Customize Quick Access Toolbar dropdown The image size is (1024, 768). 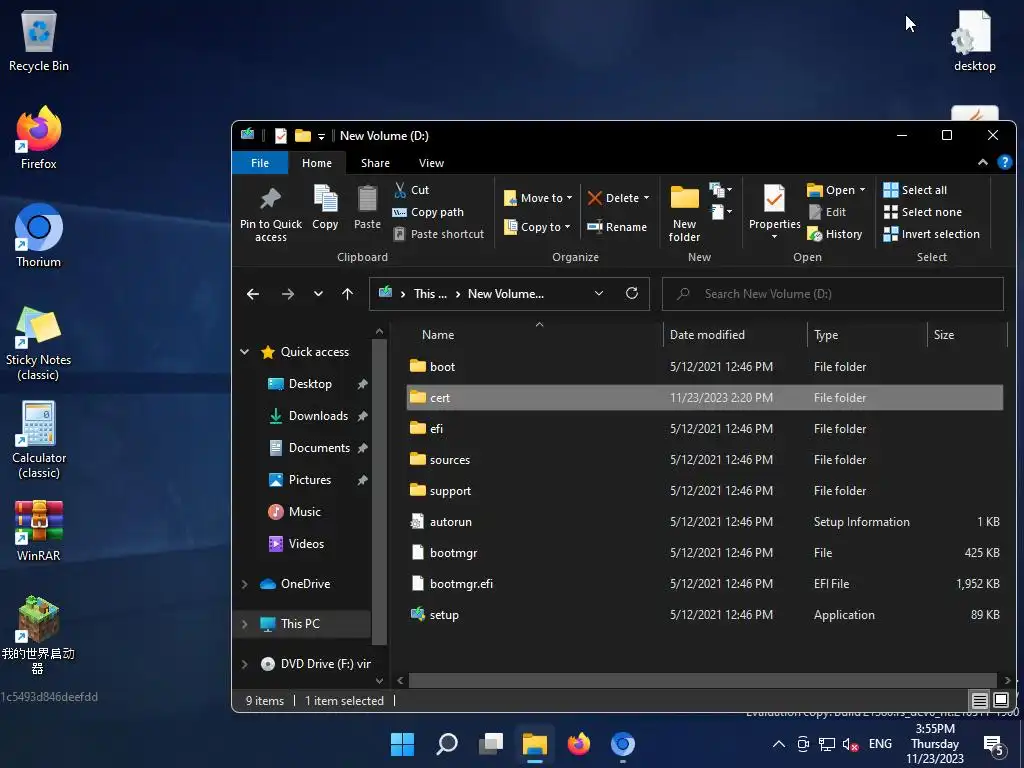tap(321, 136)
